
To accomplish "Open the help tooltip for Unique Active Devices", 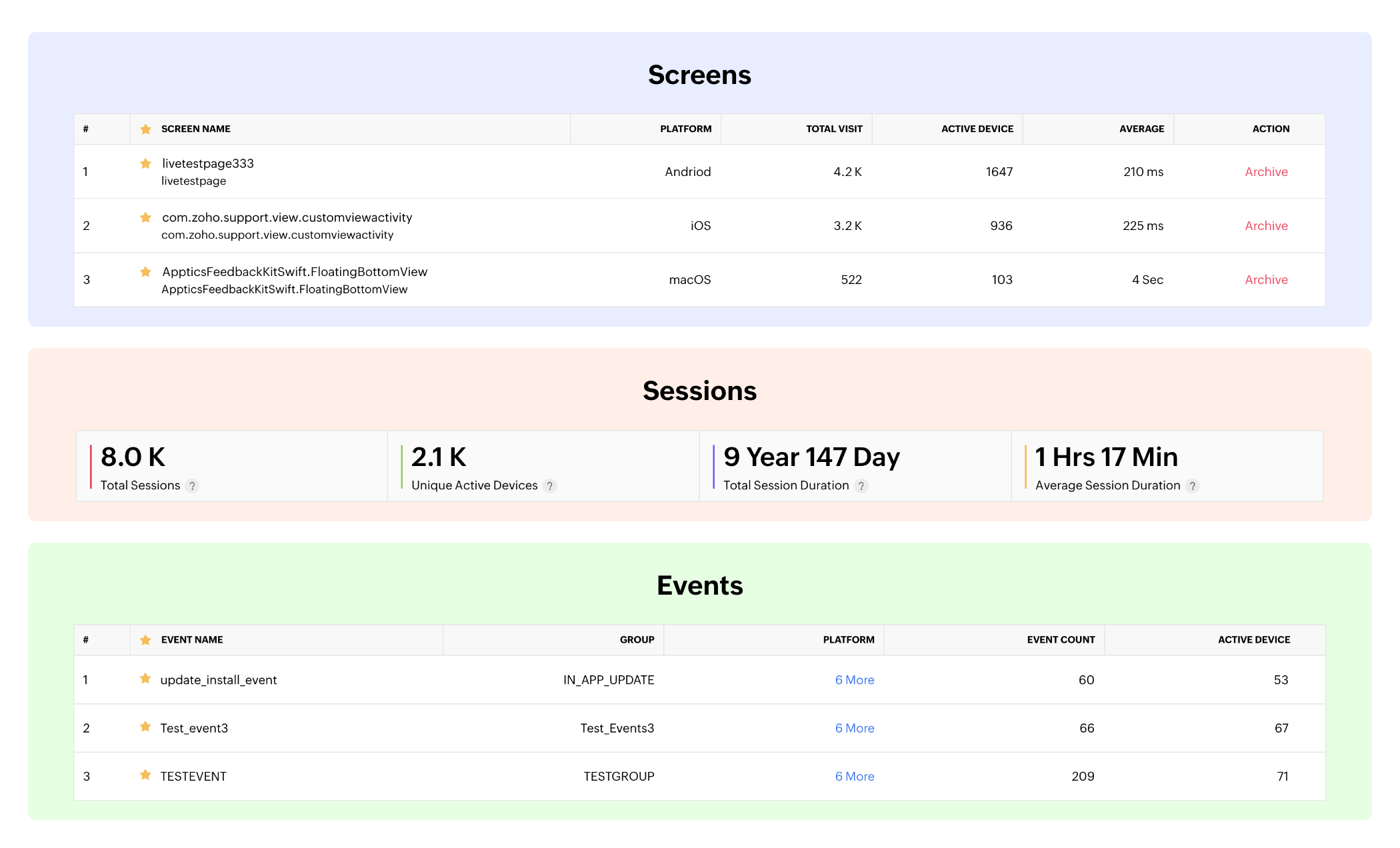I will click(x=551, y=486).
